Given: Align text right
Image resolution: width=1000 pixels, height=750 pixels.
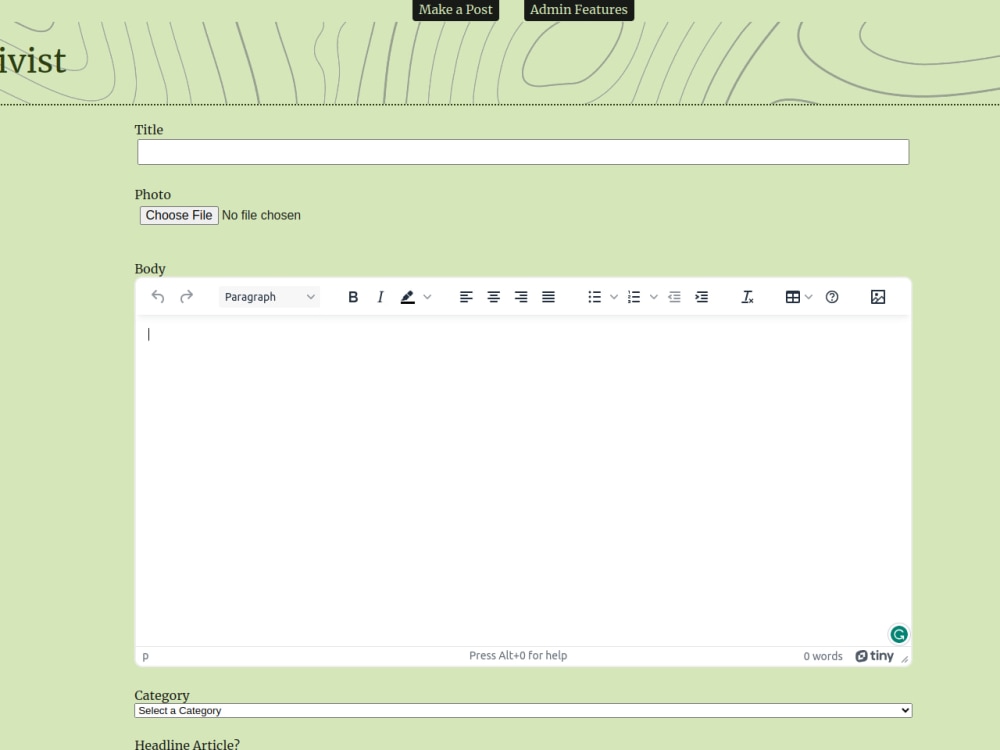Looking at the screenshot, I should point(521,297).
